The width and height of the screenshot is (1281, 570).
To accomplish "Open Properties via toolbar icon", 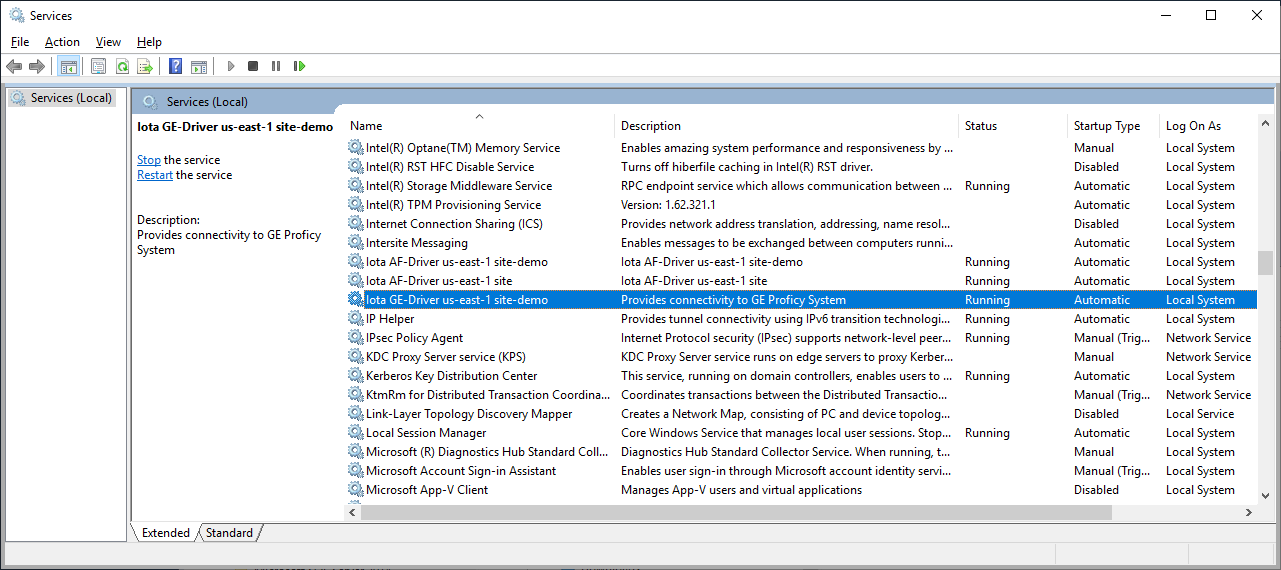I will (98, 66).
